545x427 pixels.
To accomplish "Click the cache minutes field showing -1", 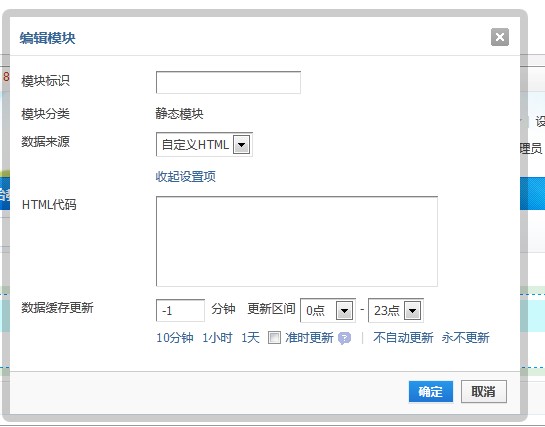I will pyautogui.click(x=180, y=310).
